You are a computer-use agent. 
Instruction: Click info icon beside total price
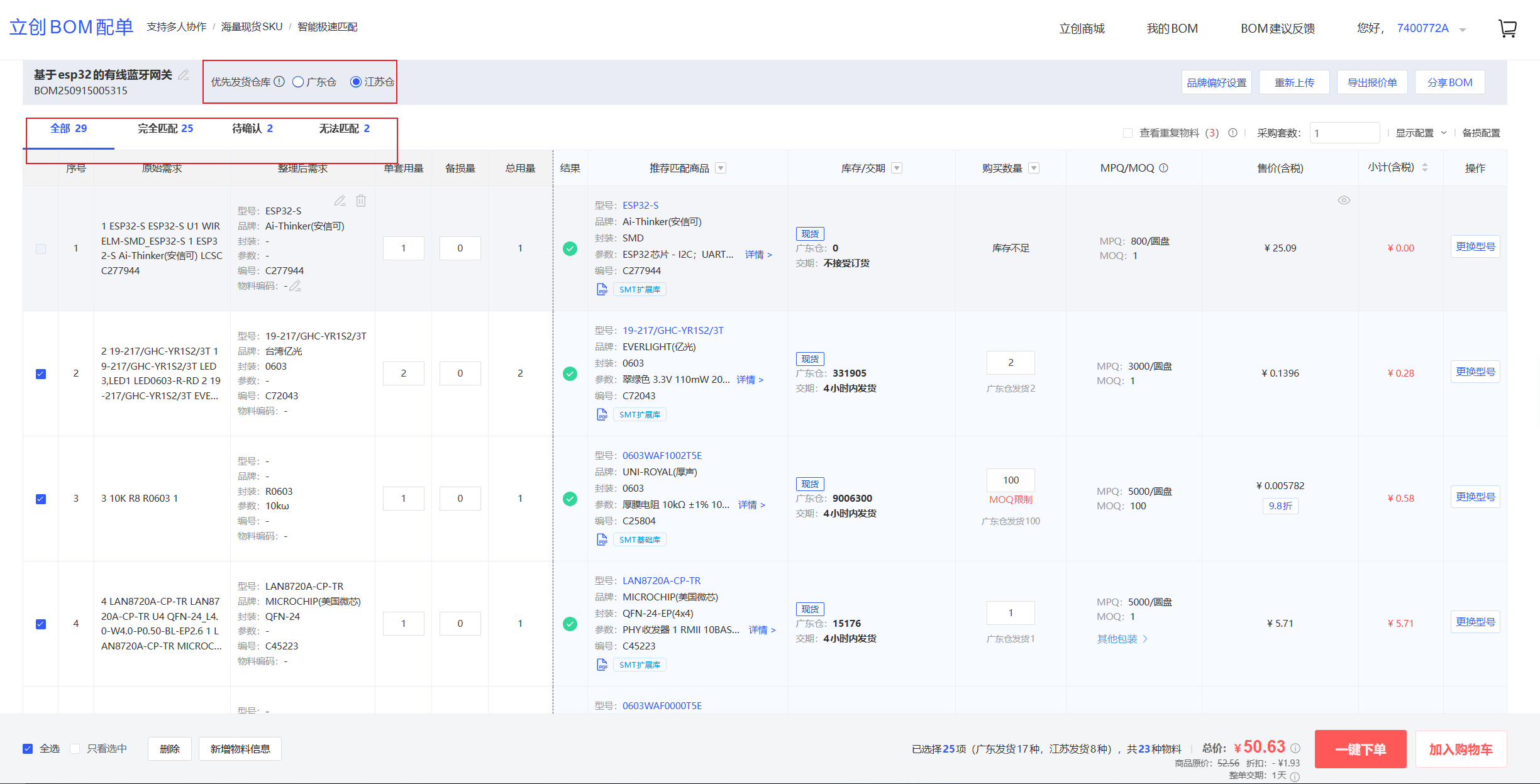click(x=1295, y=748)
